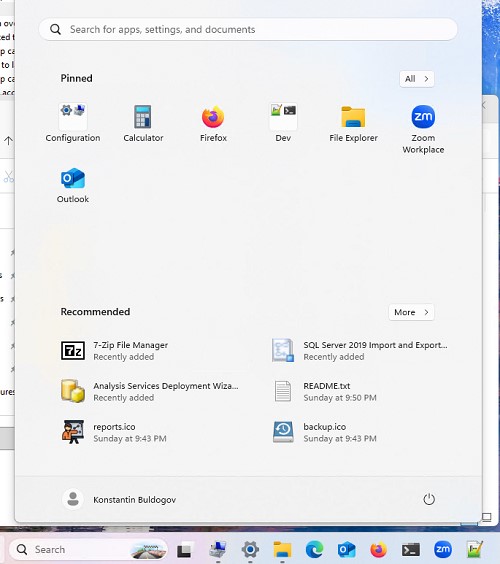Launch Microsoft Edge from the taskbar

[x=314, y=550]
